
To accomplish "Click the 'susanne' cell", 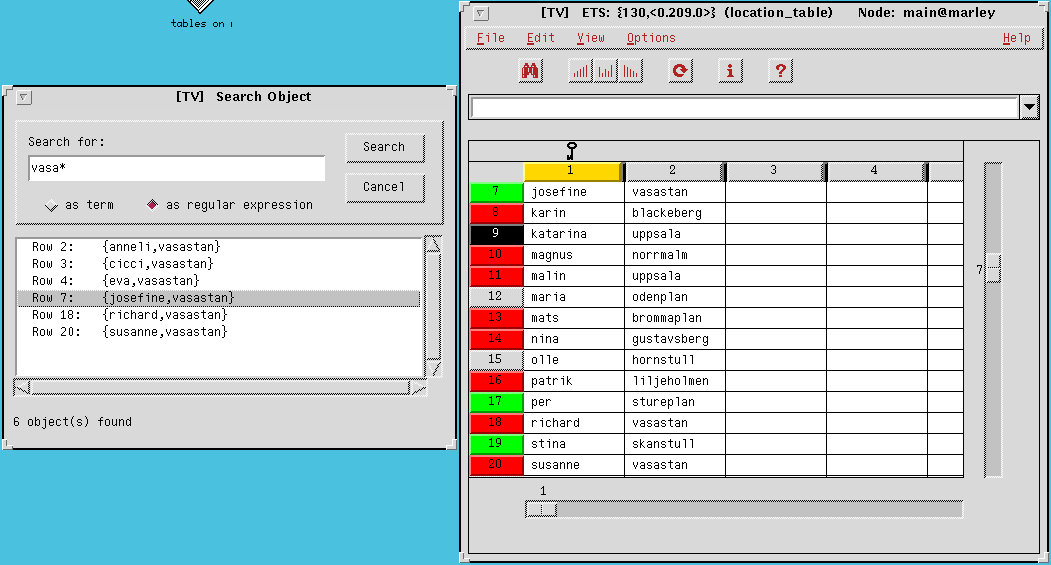I will (x=574, y=465).
